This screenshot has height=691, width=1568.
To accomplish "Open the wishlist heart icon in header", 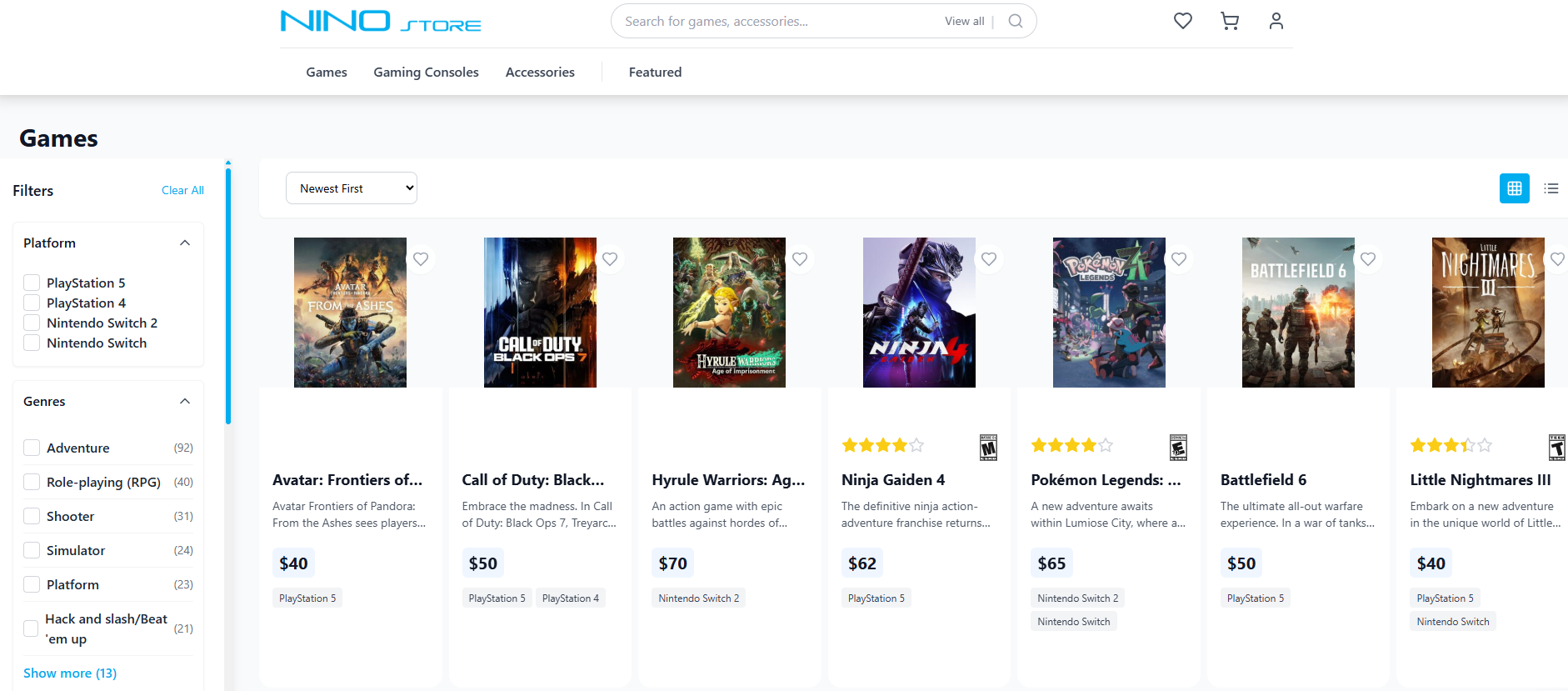I will click(1182, 21).
